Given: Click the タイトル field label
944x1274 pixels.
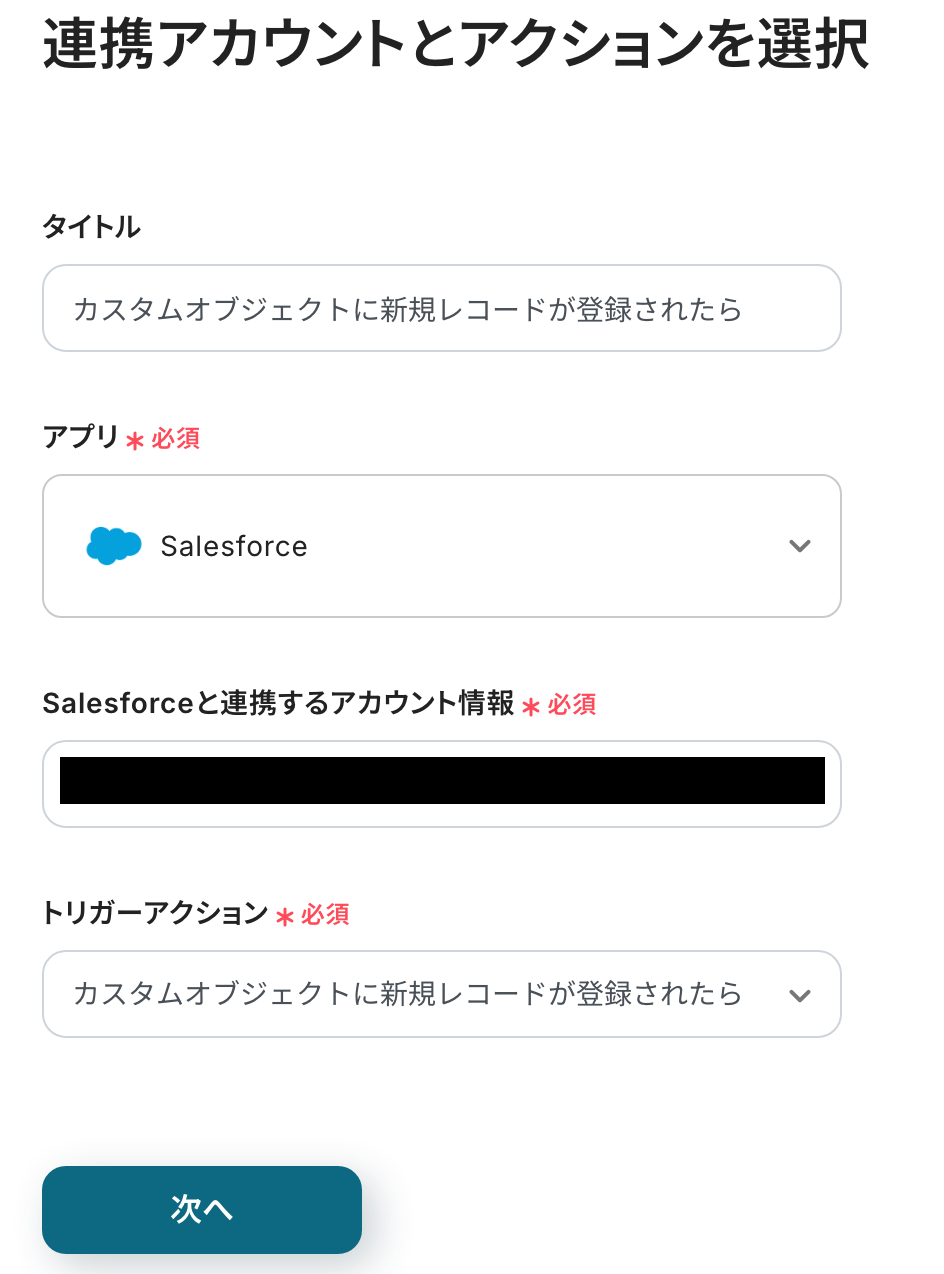Looking at the screenshot, I should (x=91, y=227).
